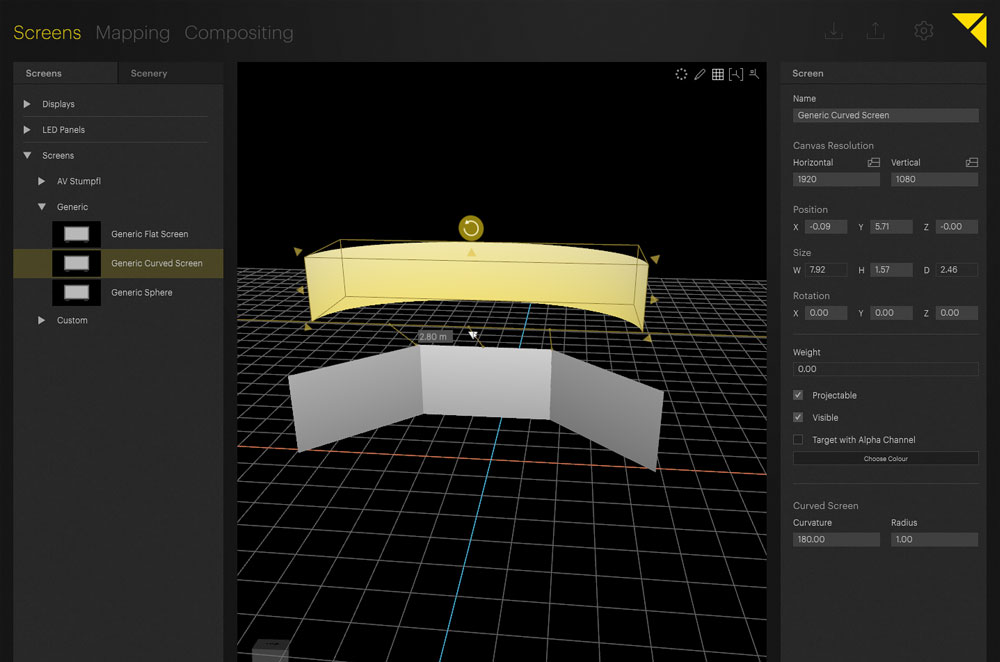
Task: Click the frame selection icon next to the grid icon
Action: pyautogui.click(x=736, y=74)
